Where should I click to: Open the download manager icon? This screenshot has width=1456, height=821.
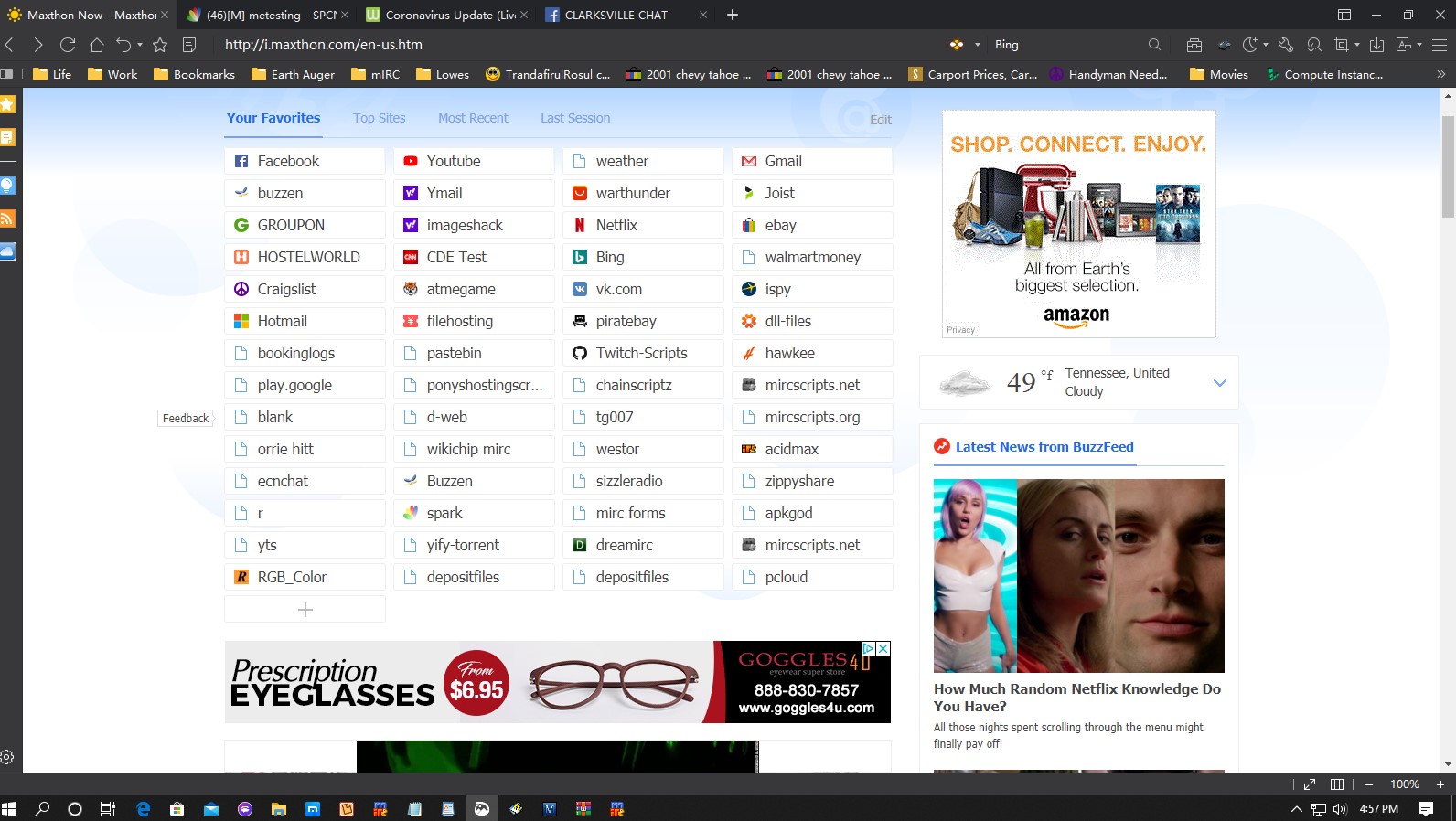(x=1377, y=45)
